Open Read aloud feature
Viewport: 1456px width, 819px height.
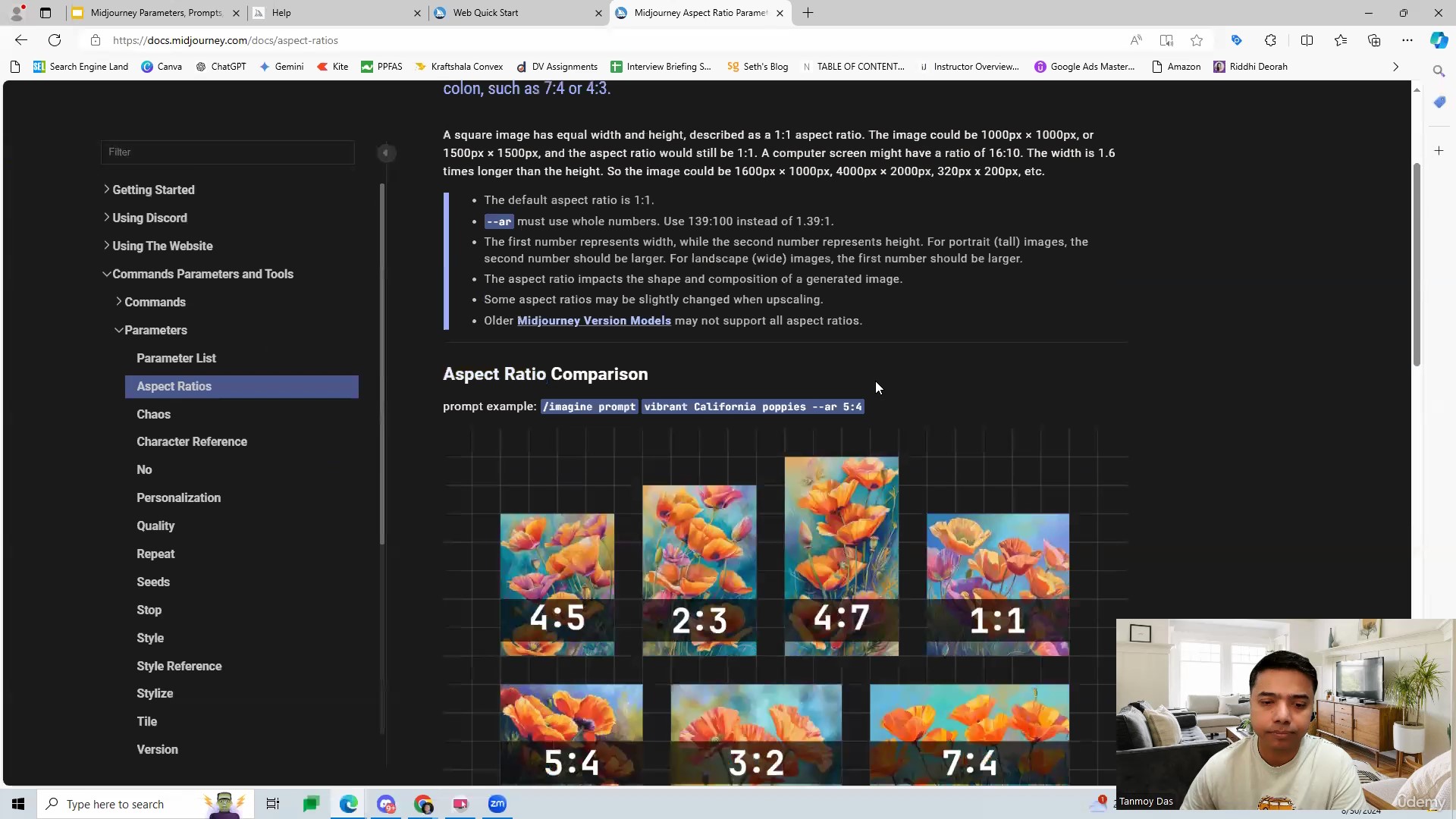tap(1136, 40)
